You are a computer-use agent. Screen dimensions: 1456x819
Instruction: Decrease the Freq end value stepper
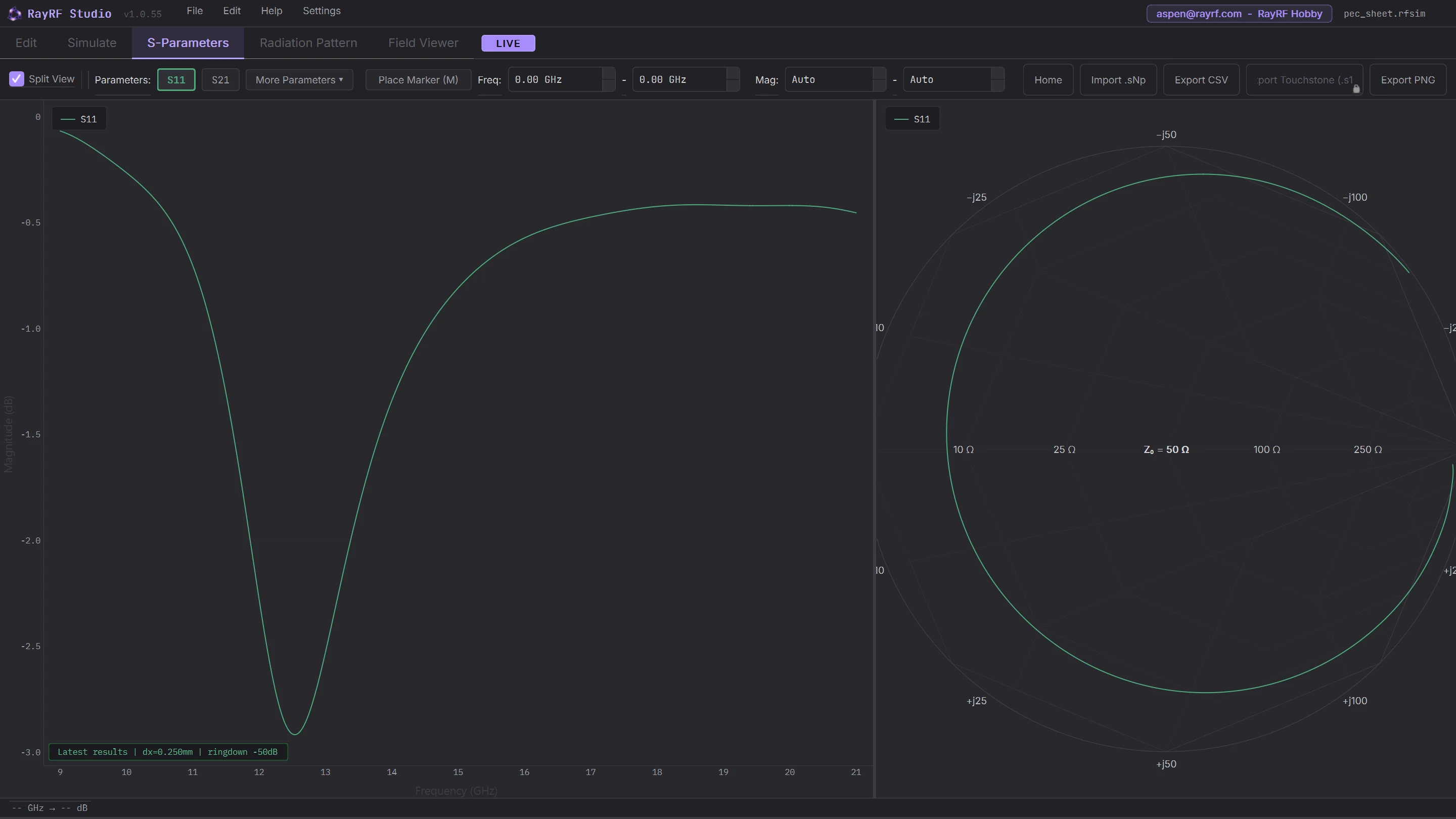pyautogui.click(x=733, y=85)
